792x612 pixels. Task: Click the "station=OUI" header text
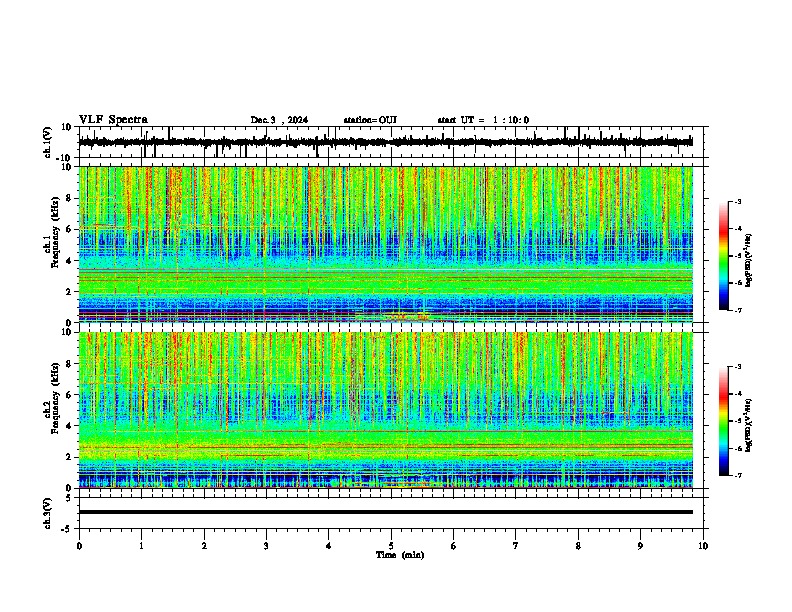click(x=370, y=120)
